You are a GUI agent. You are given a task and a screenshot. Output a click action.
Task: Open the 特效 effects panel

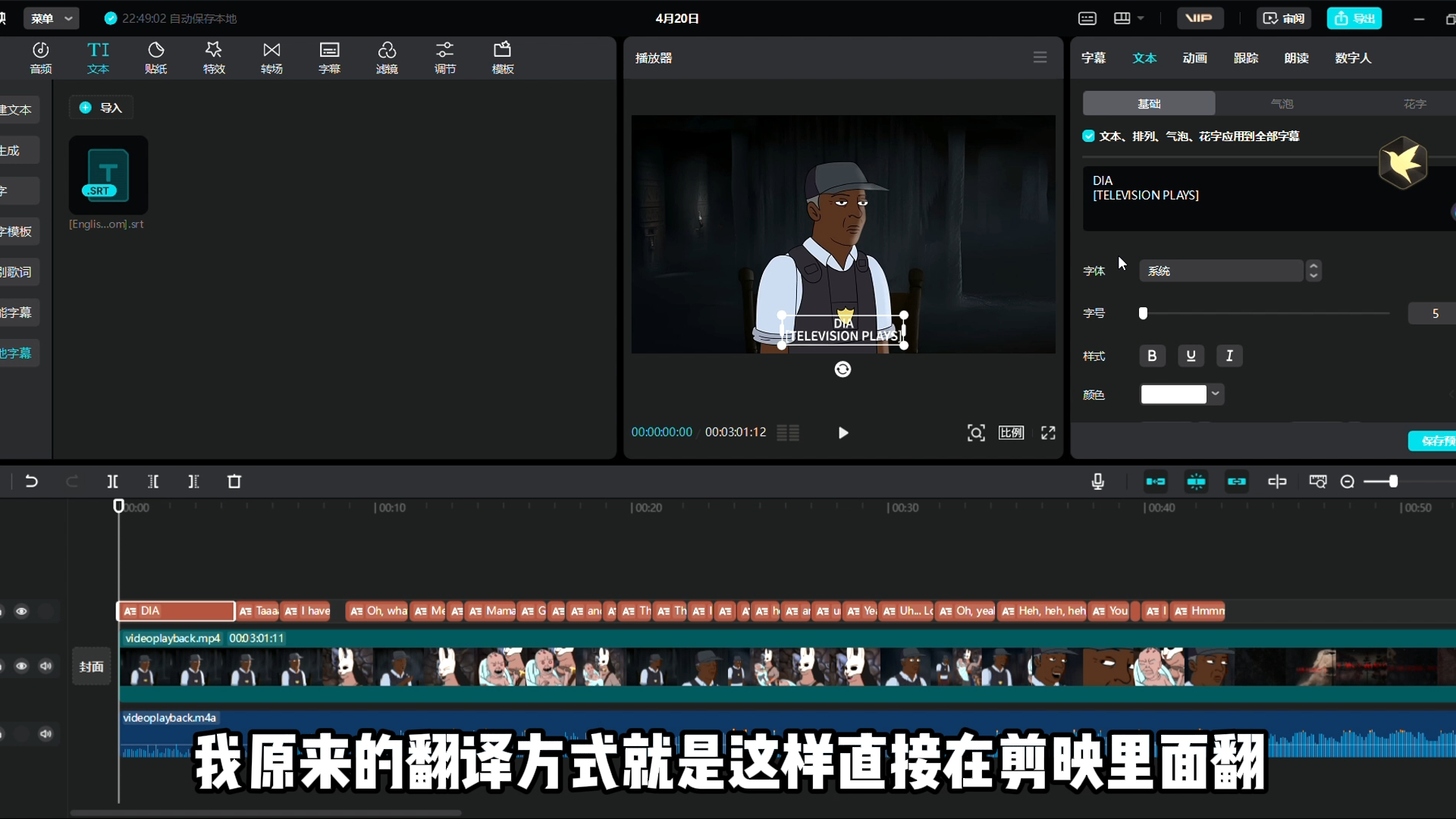214,58
